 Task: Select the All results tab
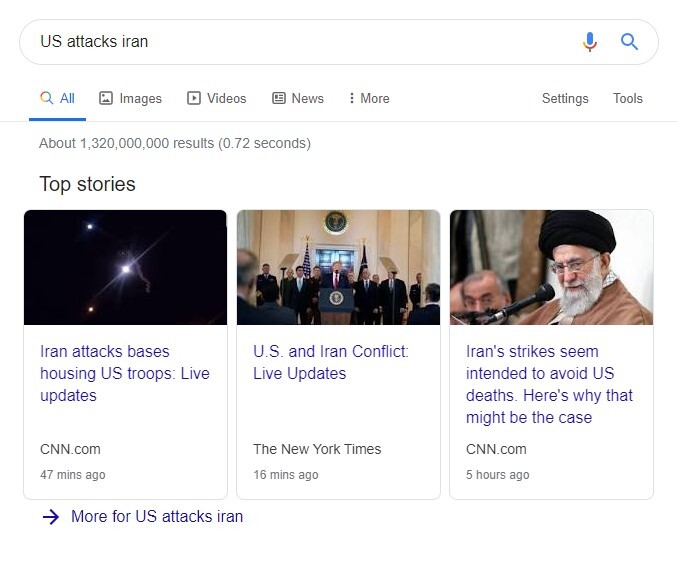pyautogui.click(x=57, y=98)
